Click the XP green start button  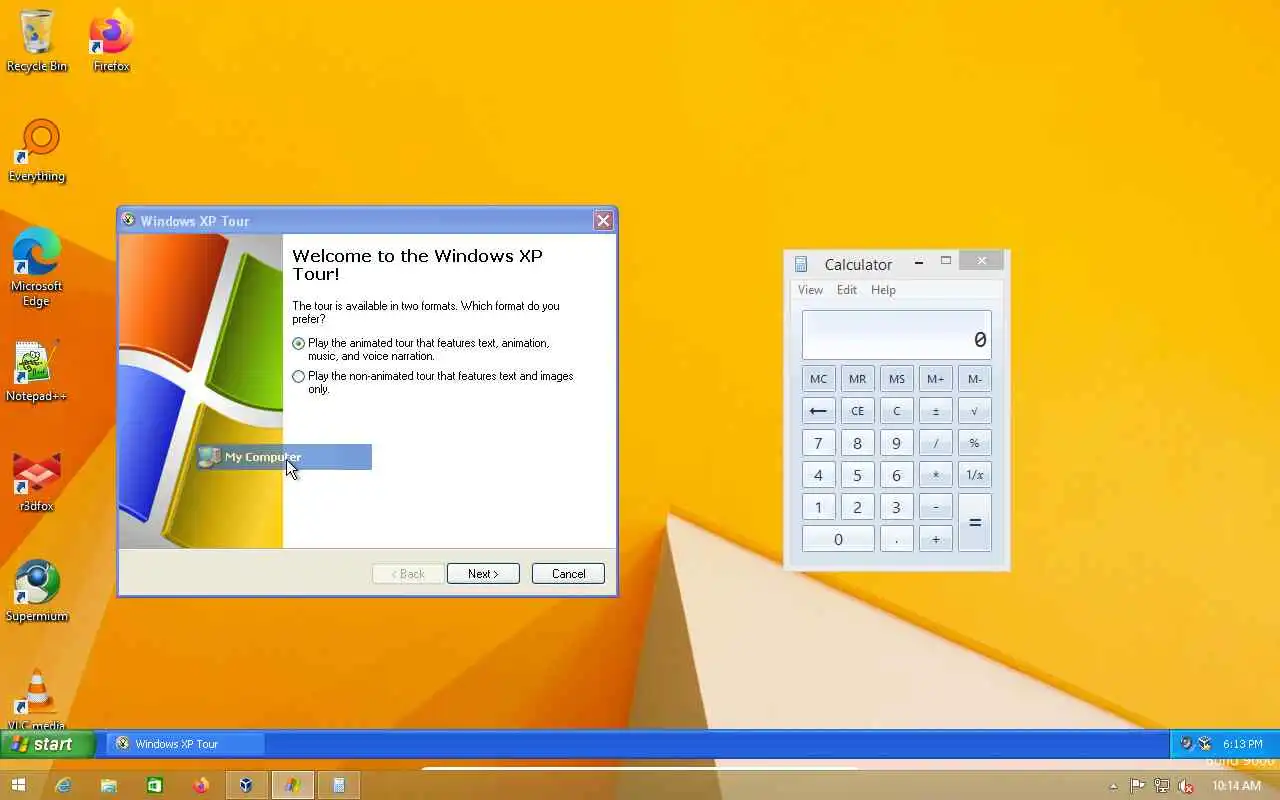pos(47,744)
